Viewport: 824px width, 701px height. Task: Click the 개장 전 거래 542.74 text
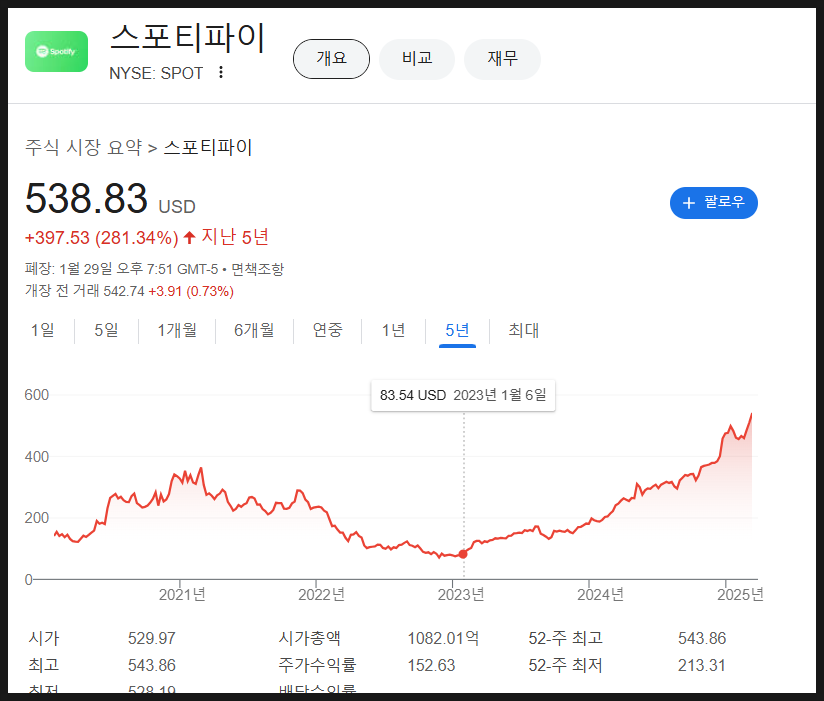[x=85, y=291]
